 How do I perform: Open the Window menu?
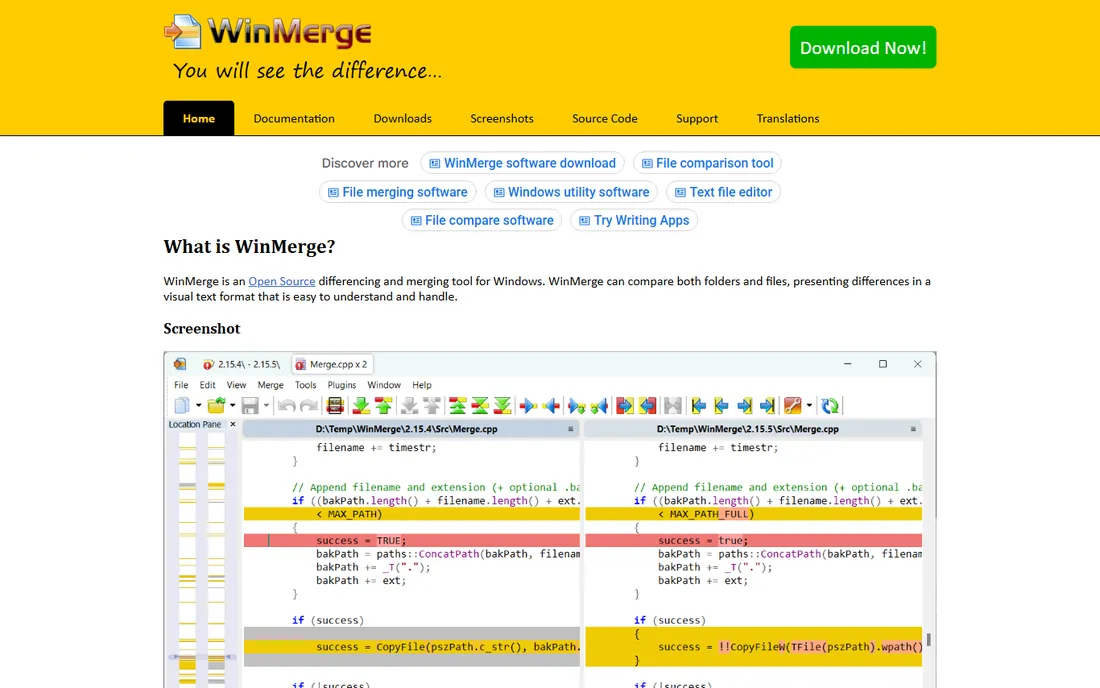pos(384,385)
